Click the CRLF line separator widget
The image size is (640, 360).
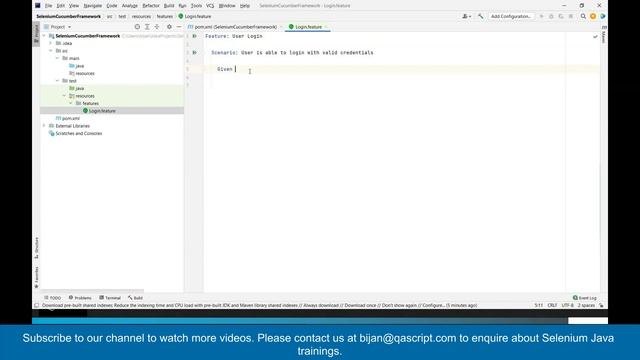coord(552,305)
